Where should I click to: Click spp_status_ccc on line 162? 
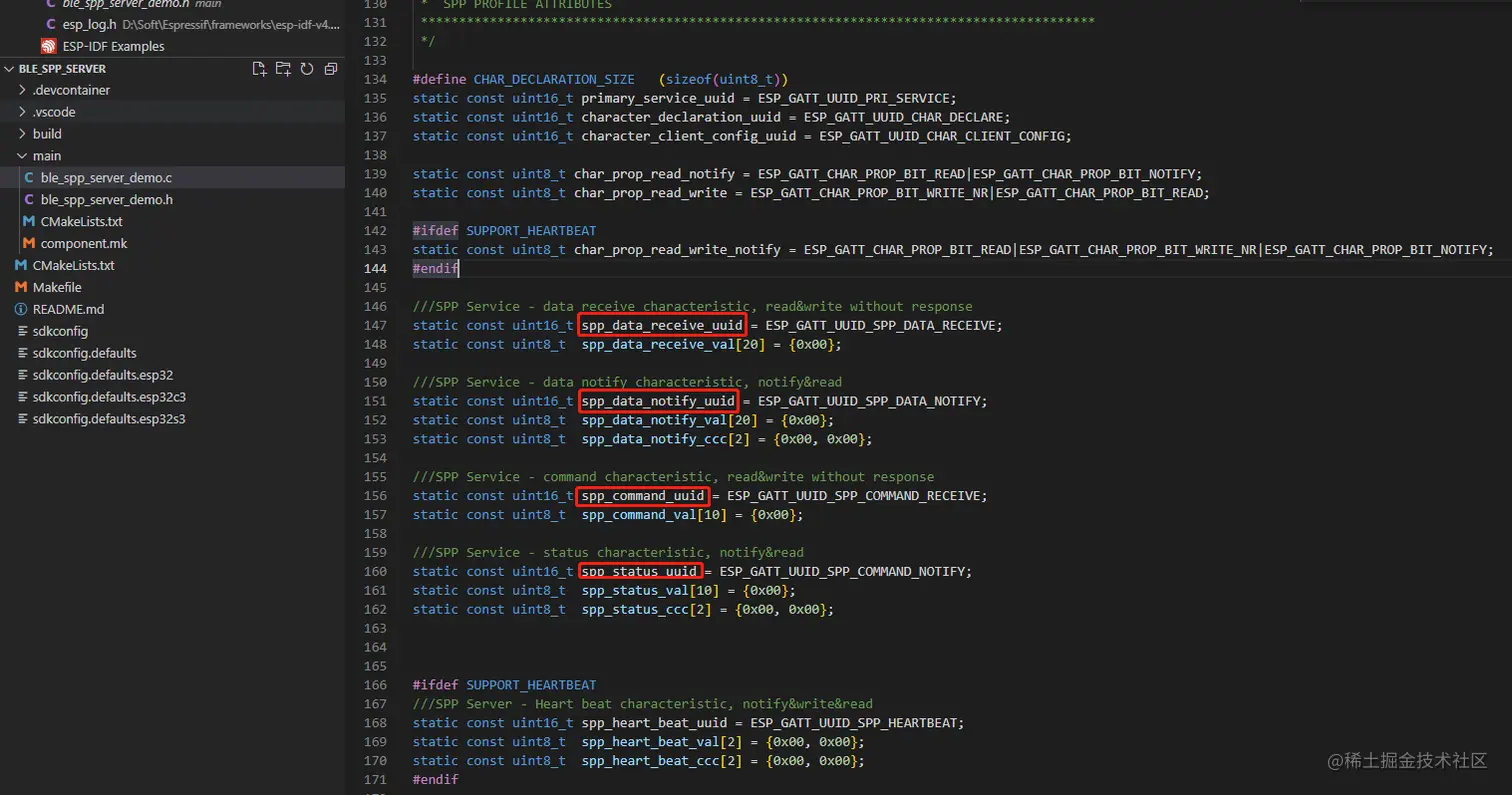point(635,609)
